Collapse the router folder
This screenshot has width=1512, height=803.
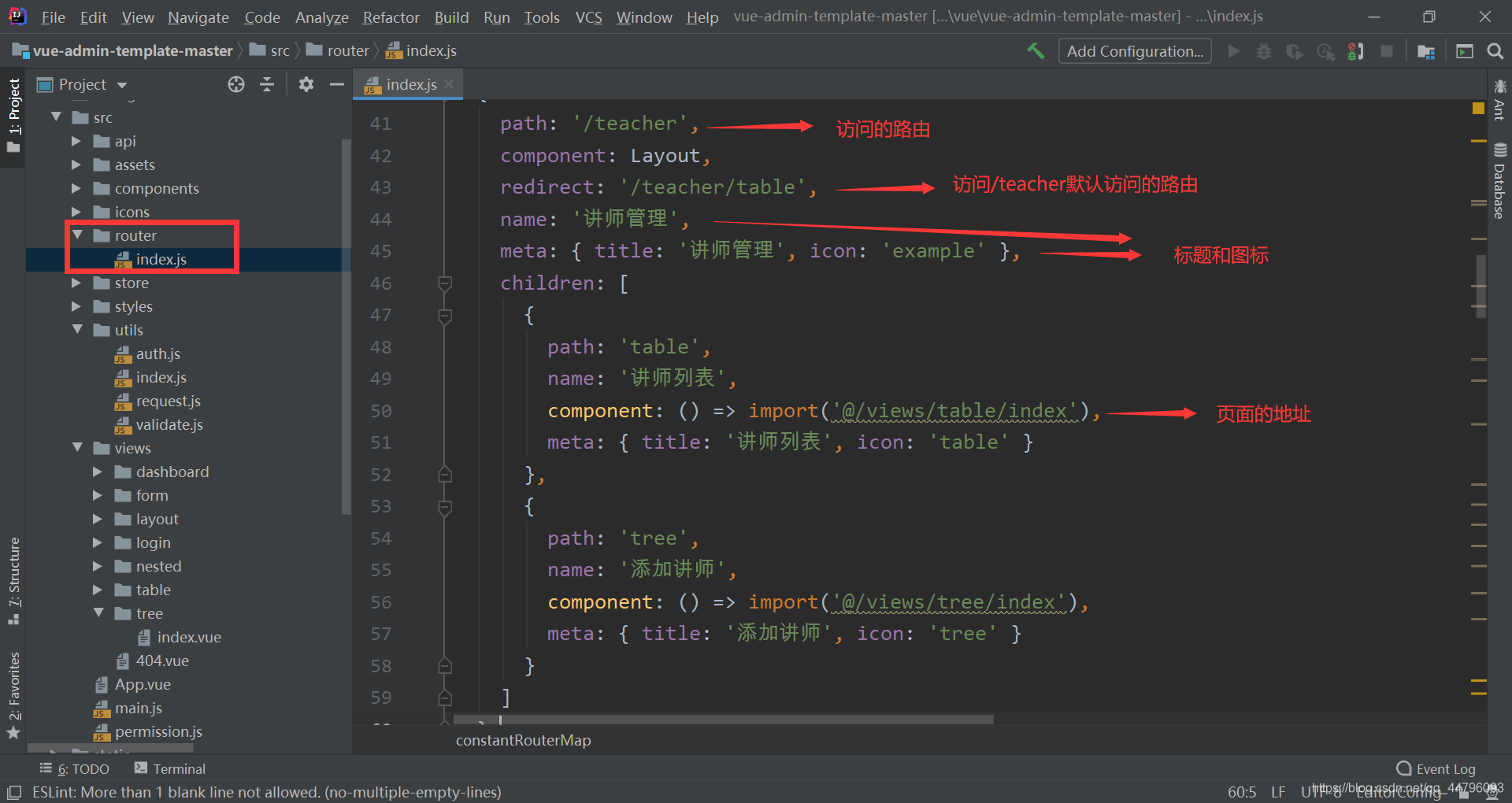click(77, 235)
